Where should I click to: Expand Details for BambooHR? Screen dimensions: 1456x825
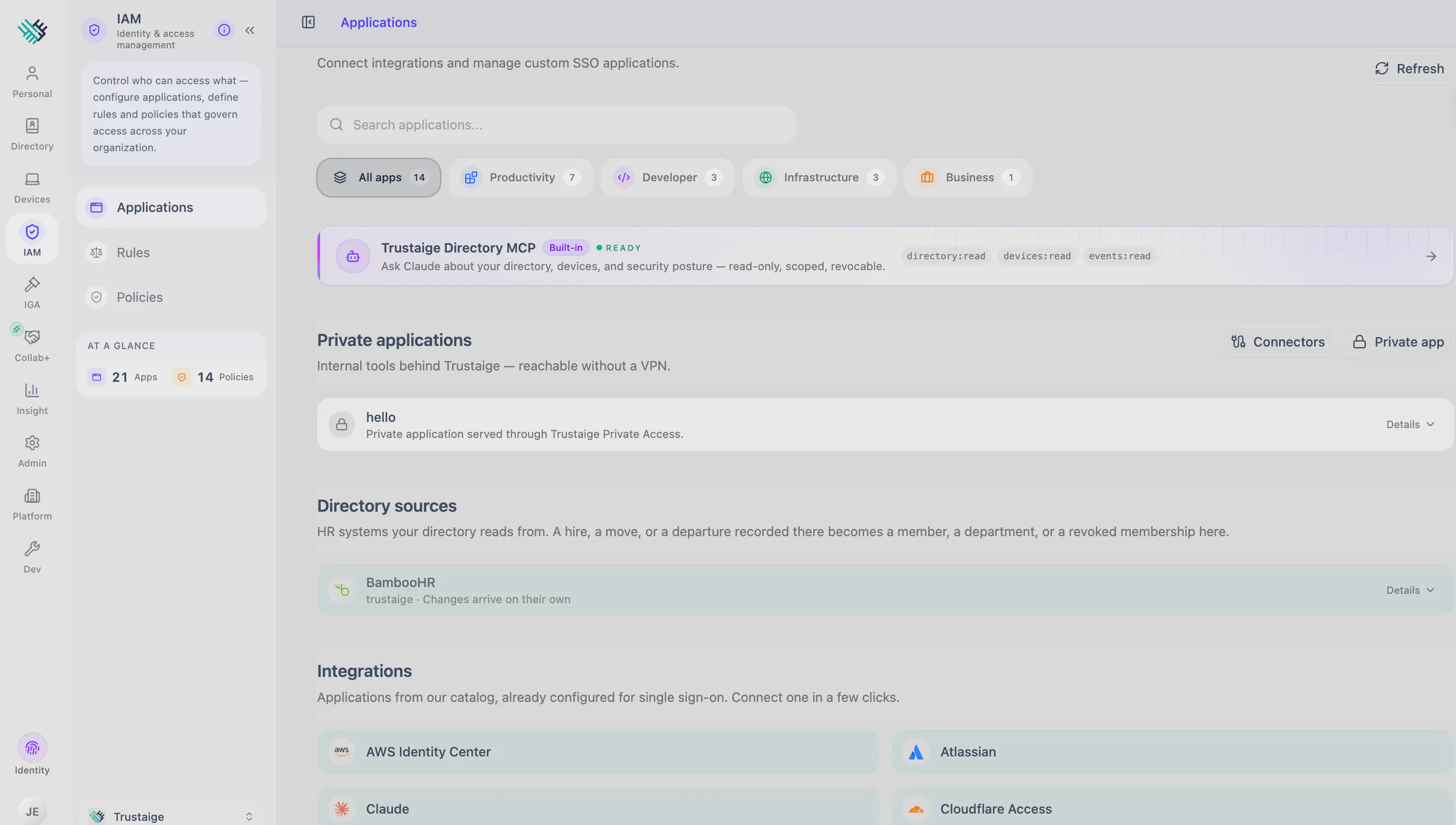click(x=1410, y=590)
